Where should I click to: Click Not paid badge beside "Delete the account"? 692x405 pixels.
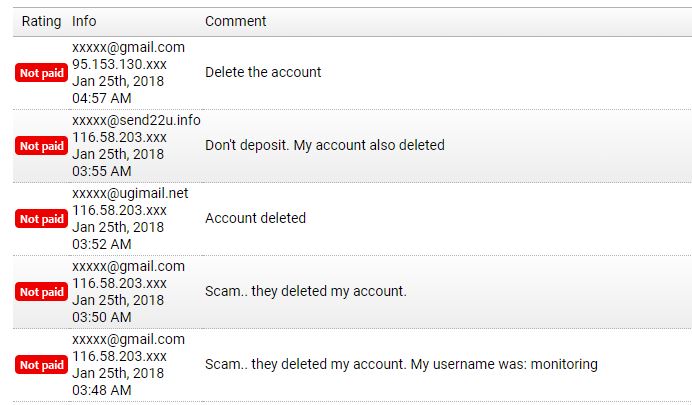(41, 73)
